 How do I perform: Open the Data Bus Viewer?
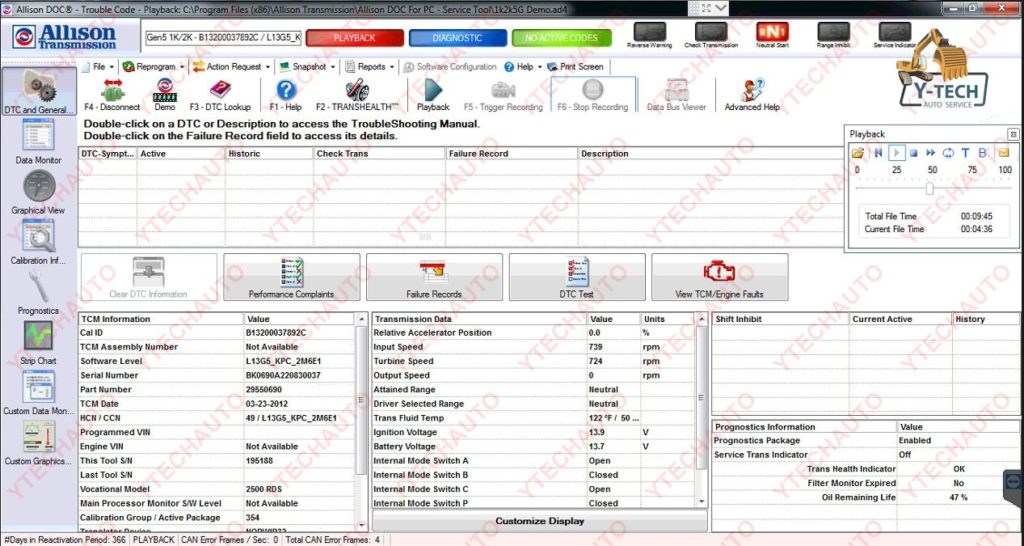pos(676,95)
